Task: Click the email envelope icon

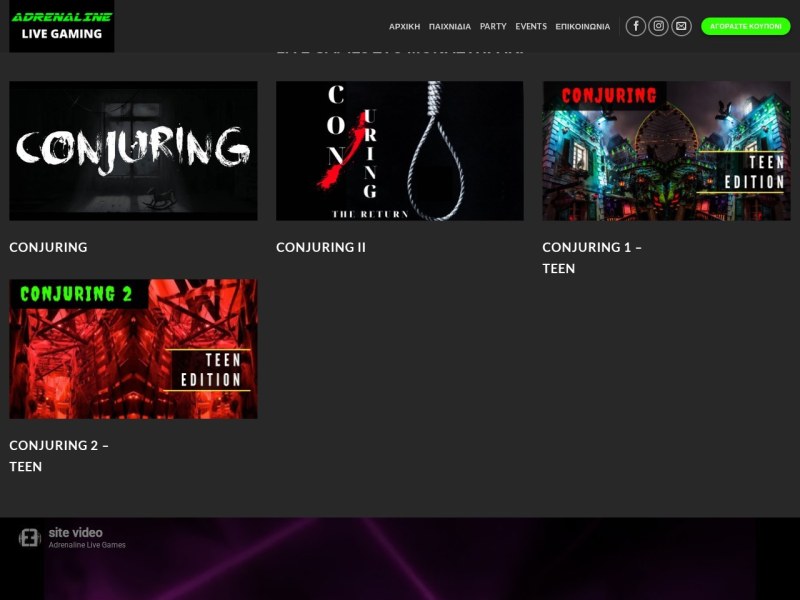Action: pyautogui.click(x=681, y=26)
